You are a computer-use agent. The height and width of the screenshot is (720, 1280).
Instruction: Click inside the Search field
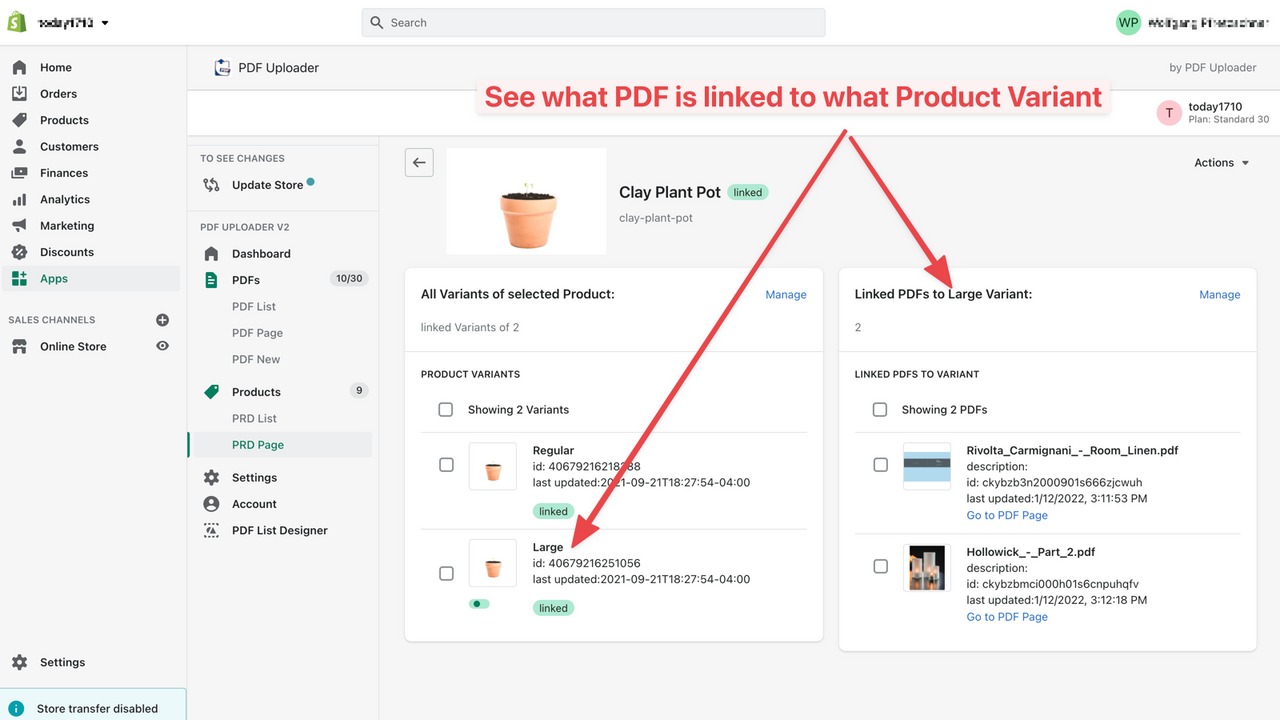click(593, 22)
